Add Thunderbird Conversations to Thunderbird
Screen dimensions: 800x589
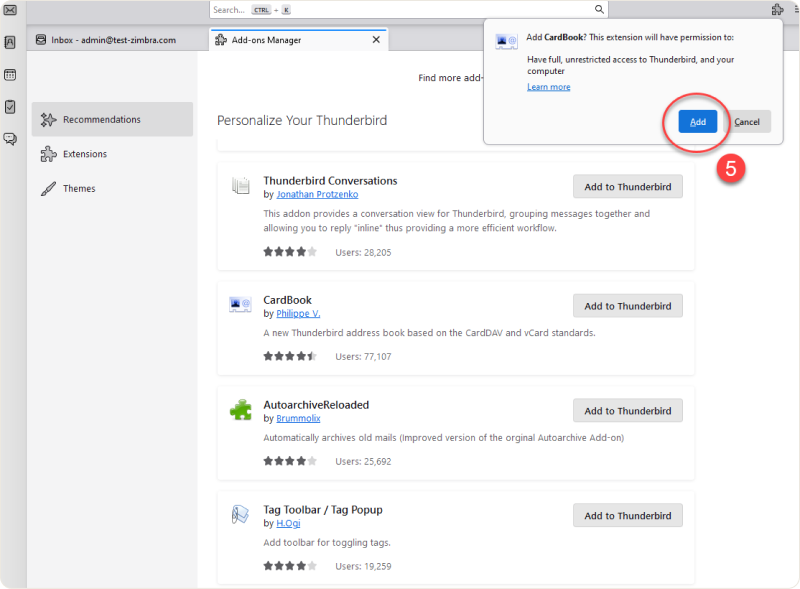(628, 187)
